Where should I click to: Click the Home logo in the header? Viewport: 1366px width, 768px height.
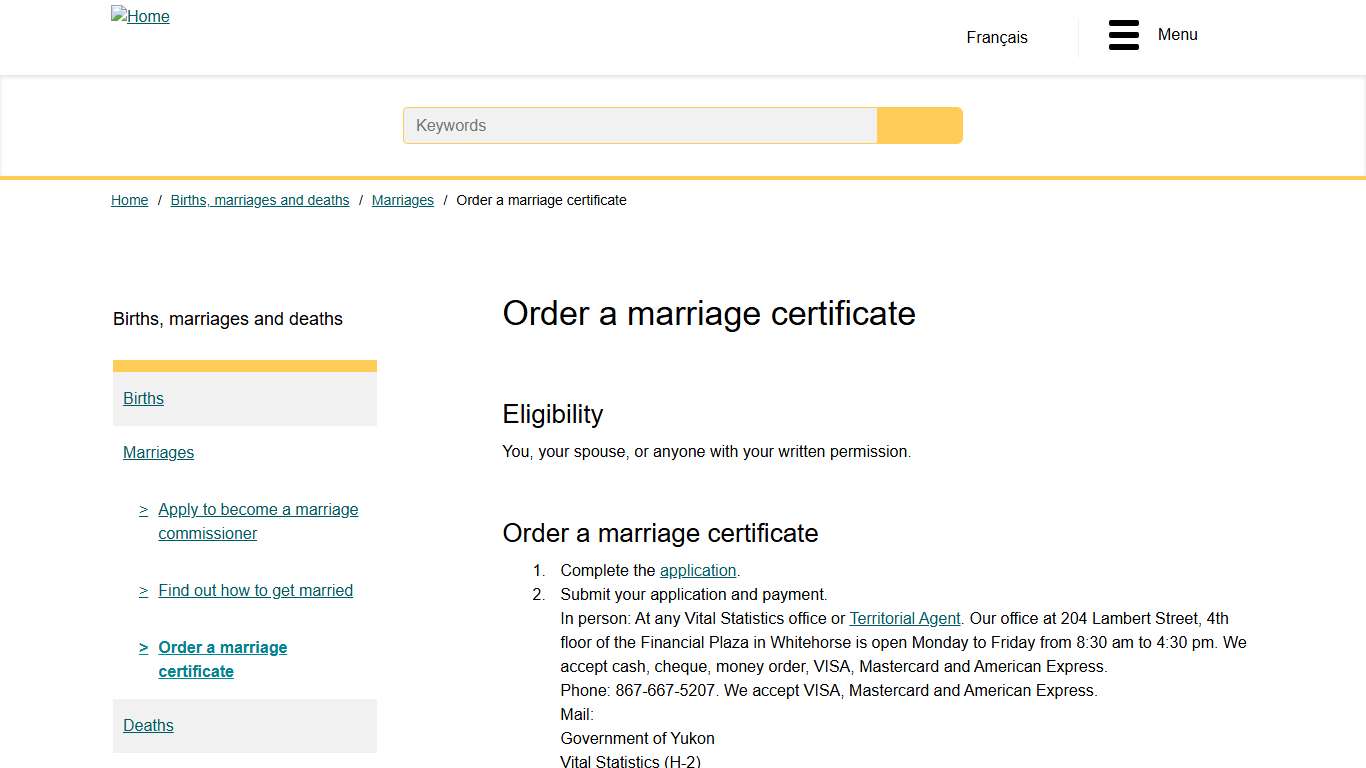click(x=140, y=16)
